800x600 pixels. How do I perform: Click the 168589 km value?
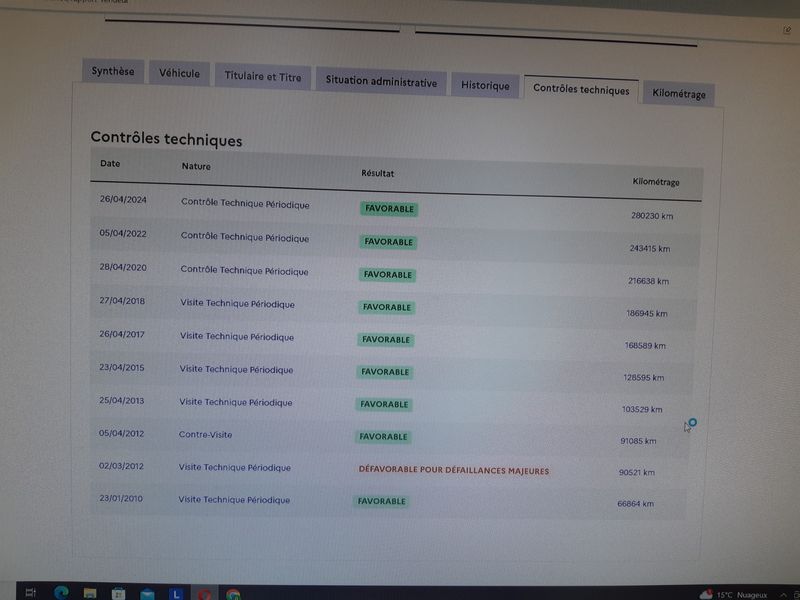click(645, 346)
